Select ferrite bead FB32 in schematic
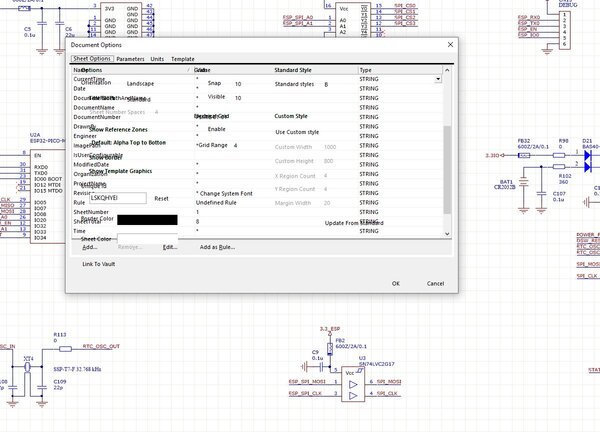This screenshot has height=432, width=600. 523,155
